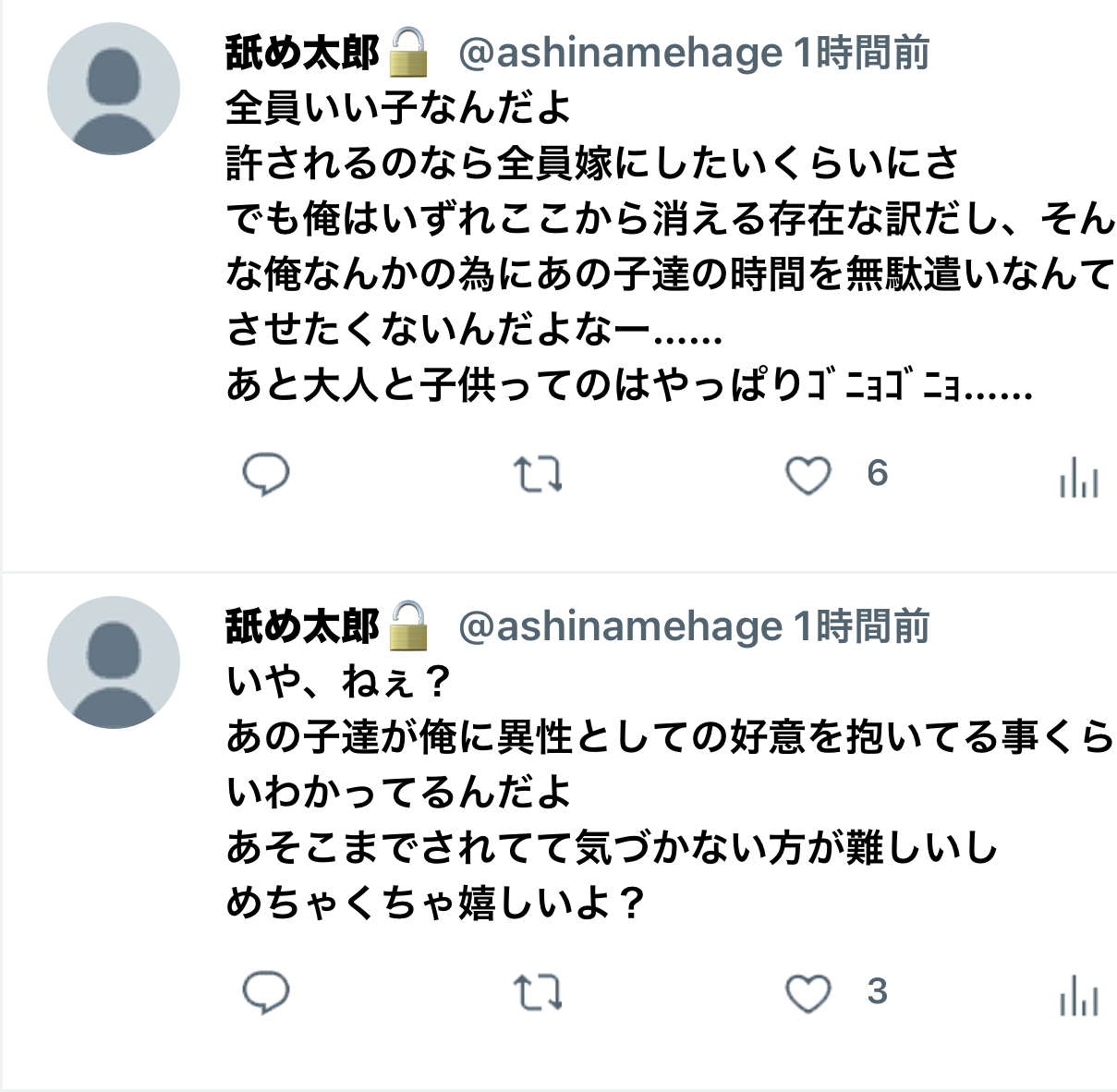
Task: Click the like count 3 on second tweet
Action: click(878, 992)
